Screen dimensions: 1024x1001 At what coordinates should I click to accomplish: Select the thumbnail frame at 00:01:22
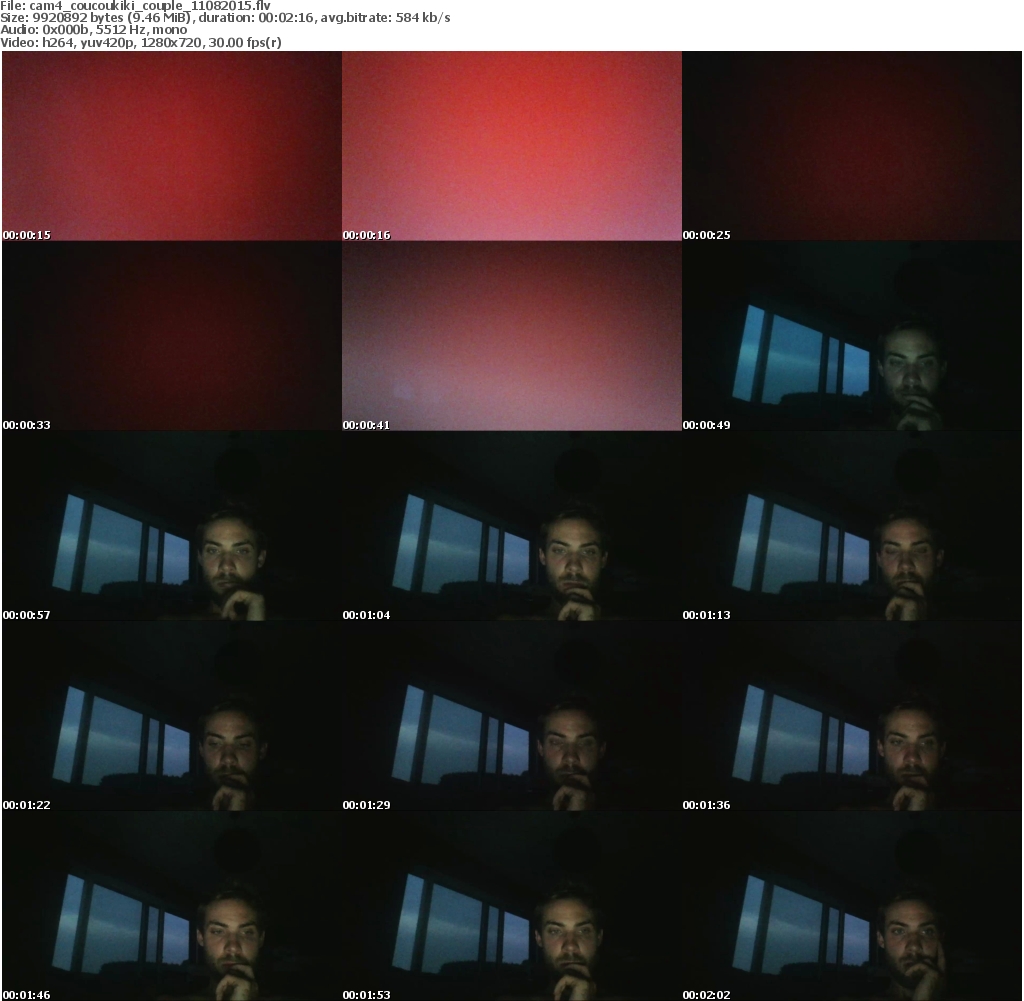pos(172,716)
